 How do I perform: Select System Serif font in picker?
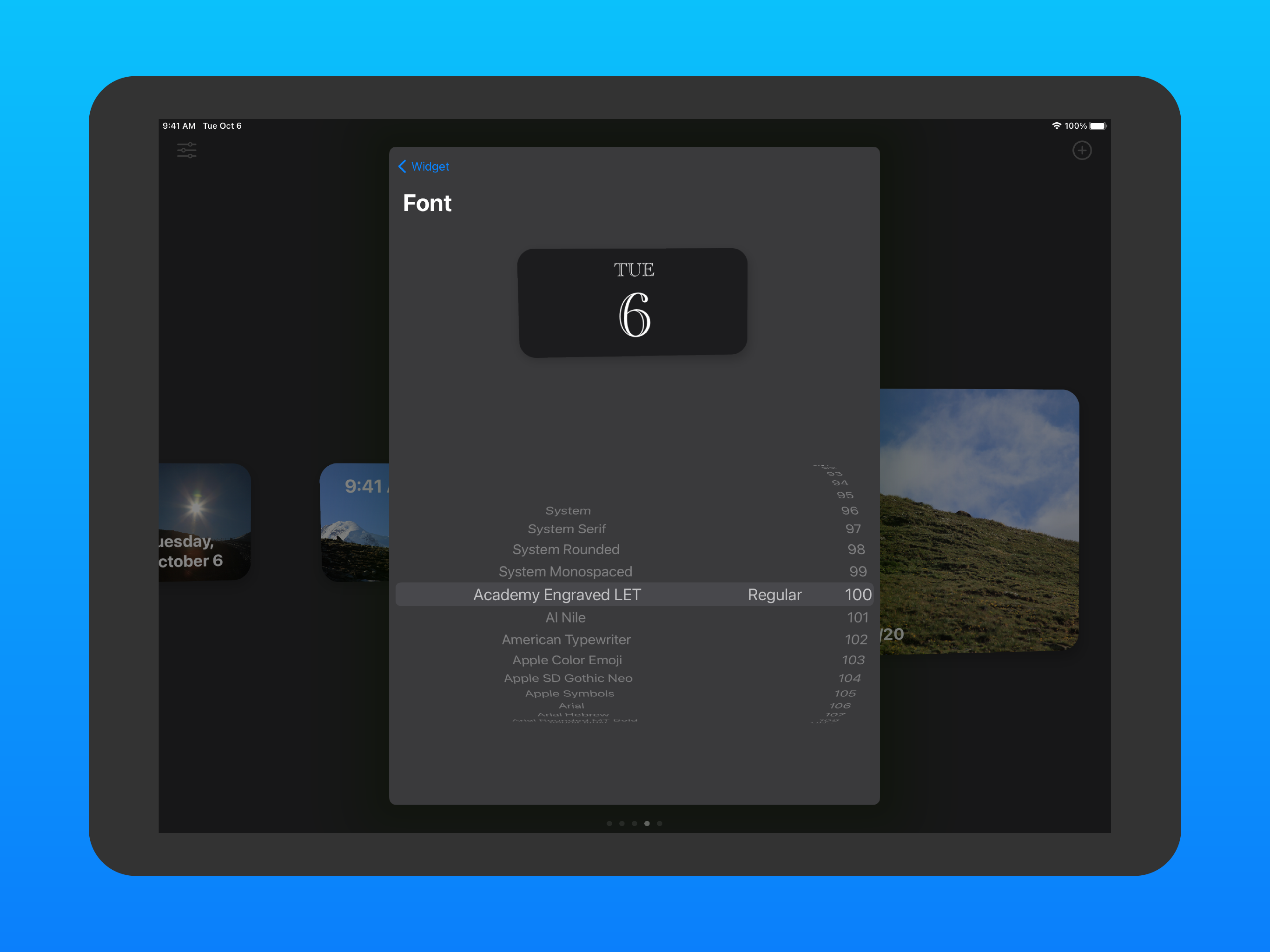(567, 529)
